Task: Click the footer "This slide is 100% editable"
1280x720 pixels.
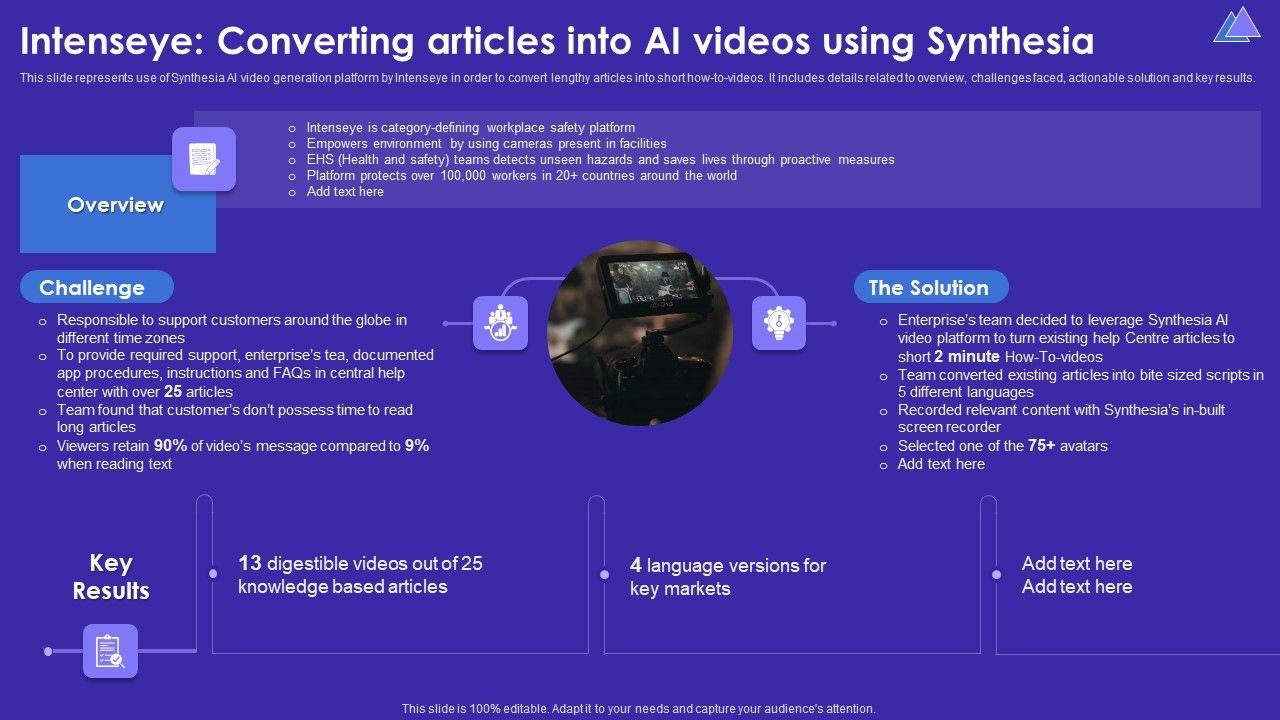Action: point(639,708)
